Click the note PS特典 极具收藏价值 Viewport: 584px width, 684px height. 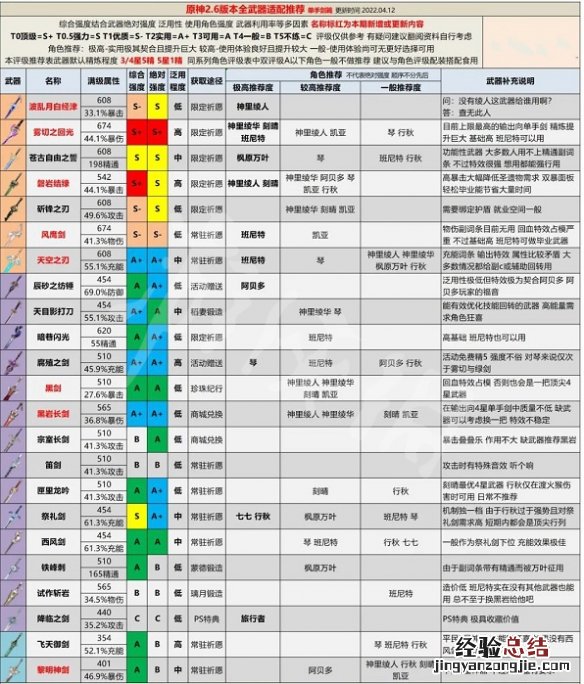480,619
